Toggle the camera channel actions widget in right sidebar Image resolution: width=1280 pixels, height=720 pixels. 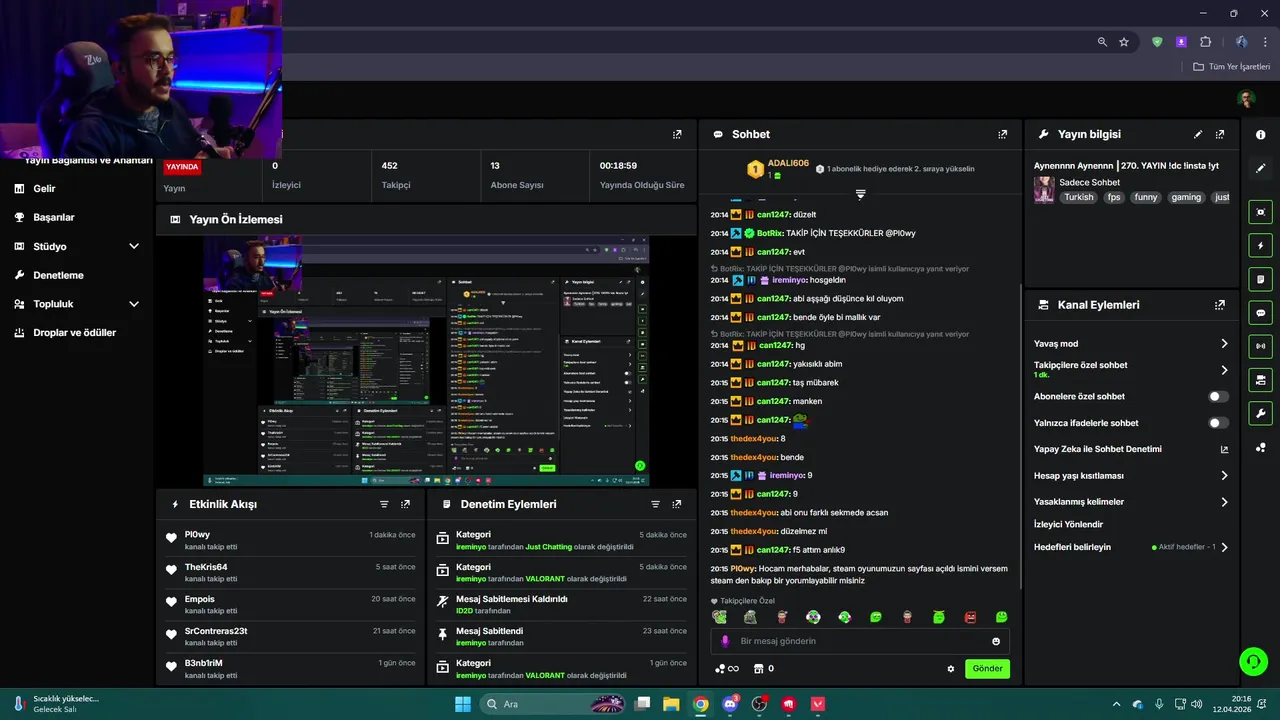point(1260,380)
